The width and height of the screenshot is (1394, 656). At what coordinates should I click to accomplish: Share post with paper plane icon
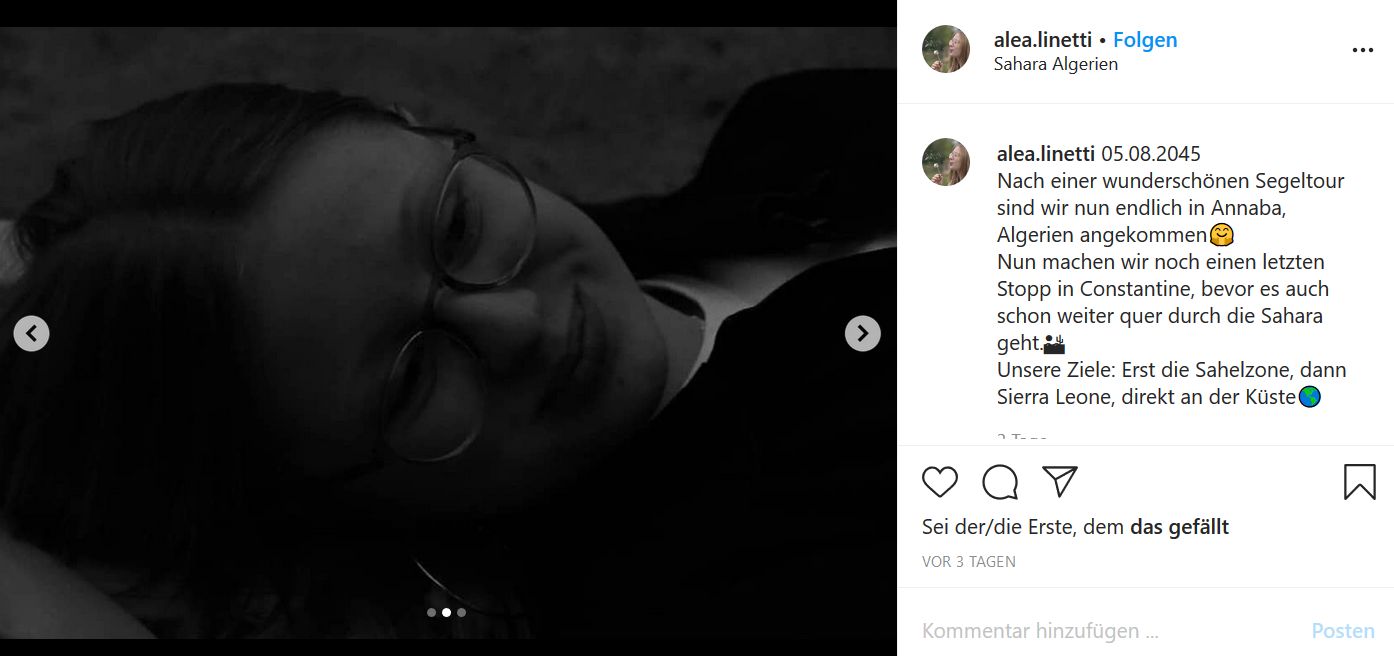tap(1059, 481)
